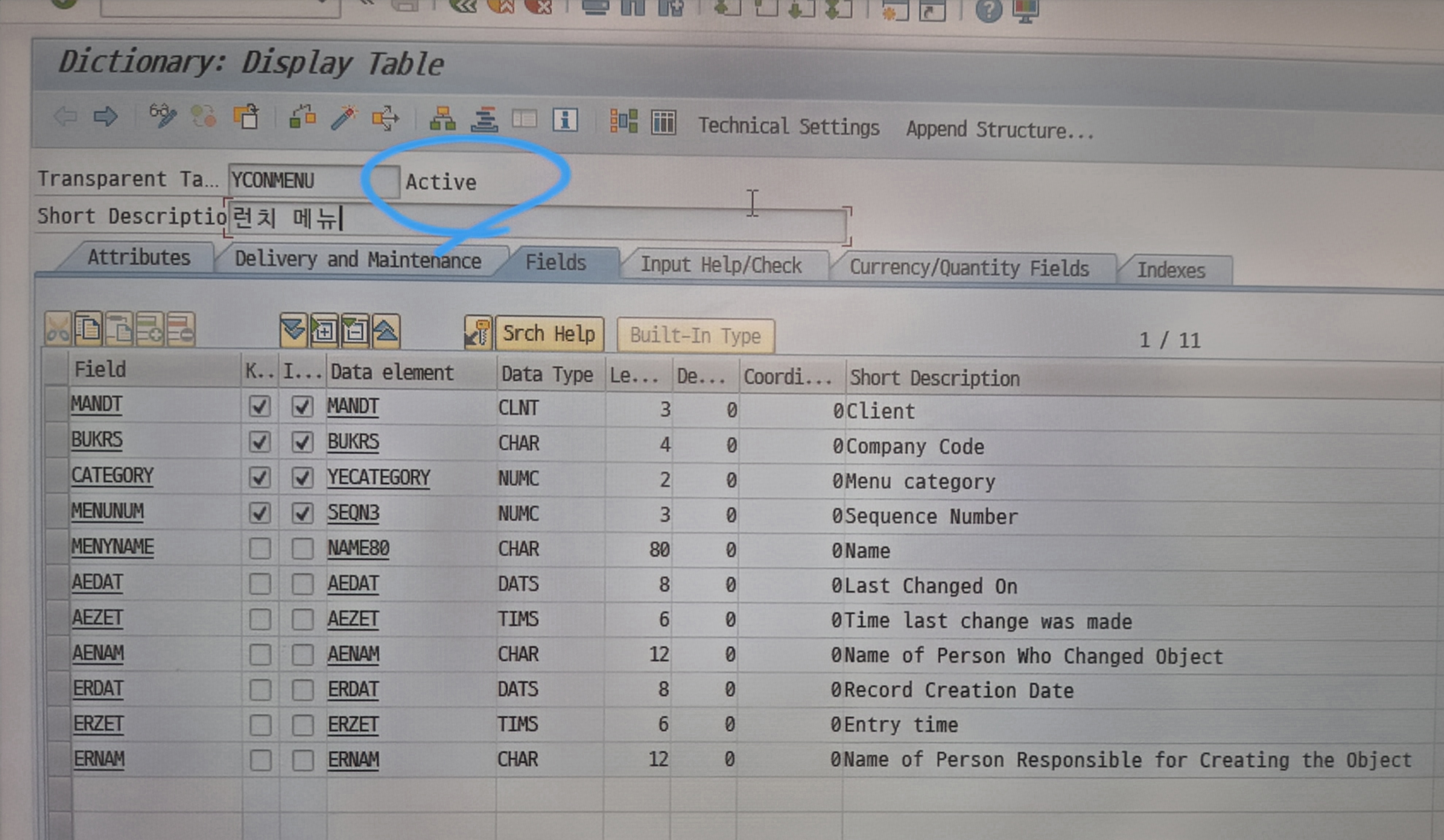Click the MENYNAME field name
1444x840 pixels.
click(x=113, y=547)
